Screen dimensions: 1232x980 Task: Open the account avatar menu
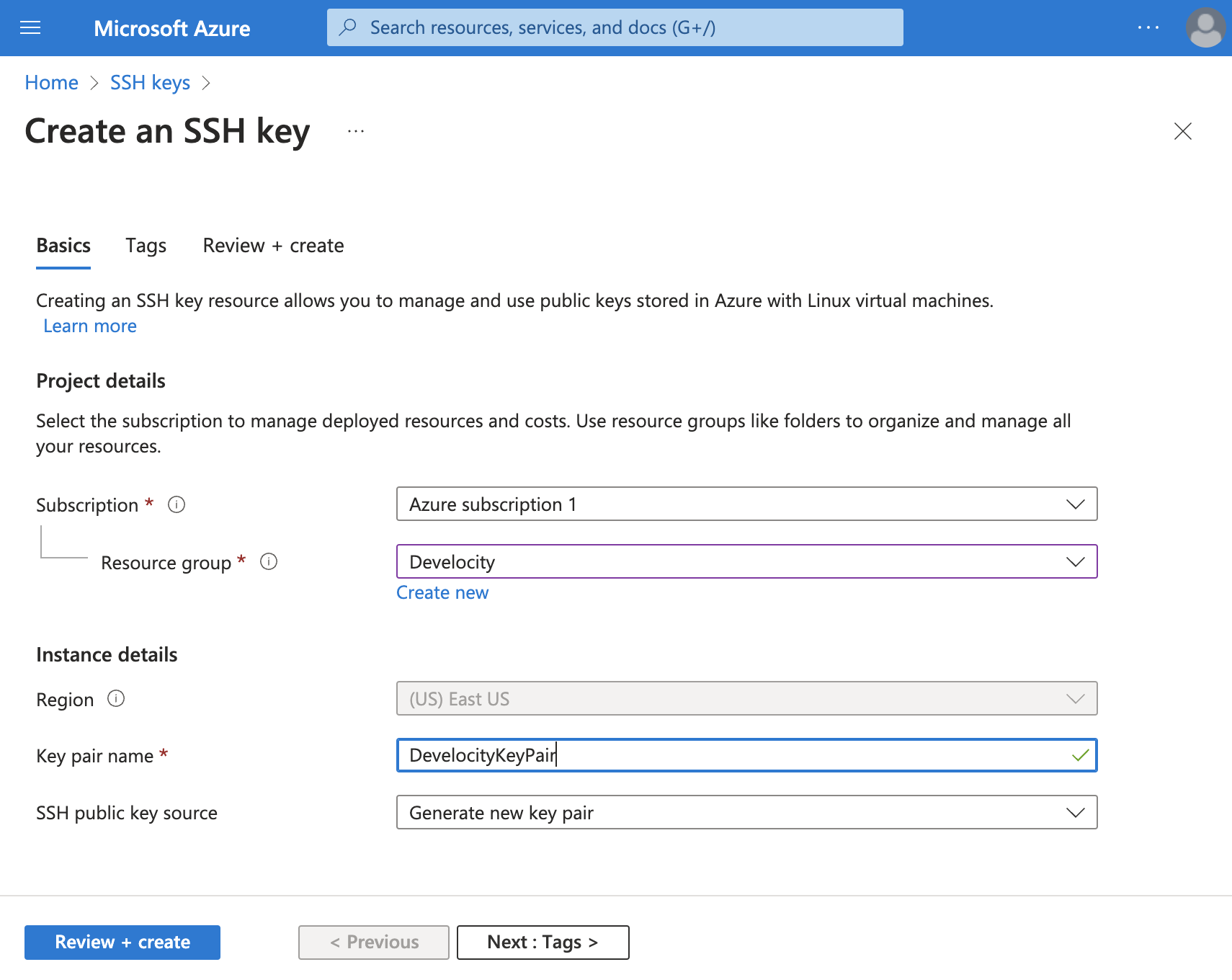click(1205, 27)
